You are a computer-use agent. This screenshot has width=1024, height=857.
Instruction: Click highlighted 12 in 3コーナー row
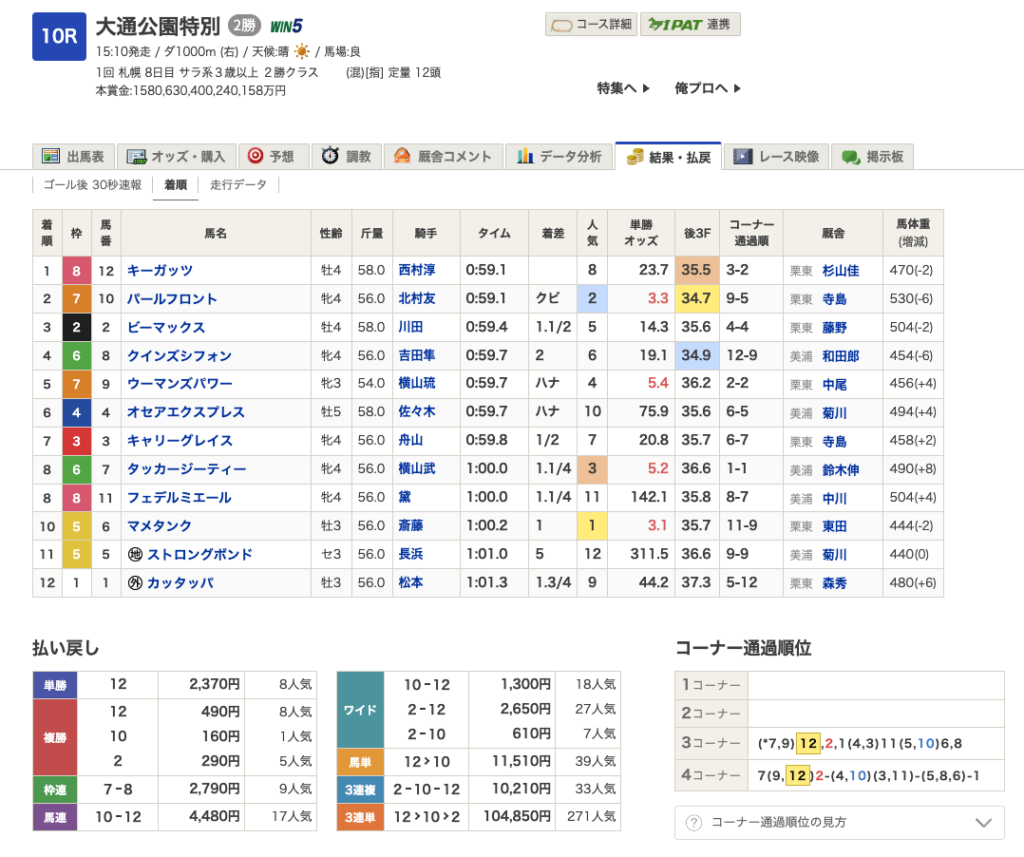coord(808,743)
